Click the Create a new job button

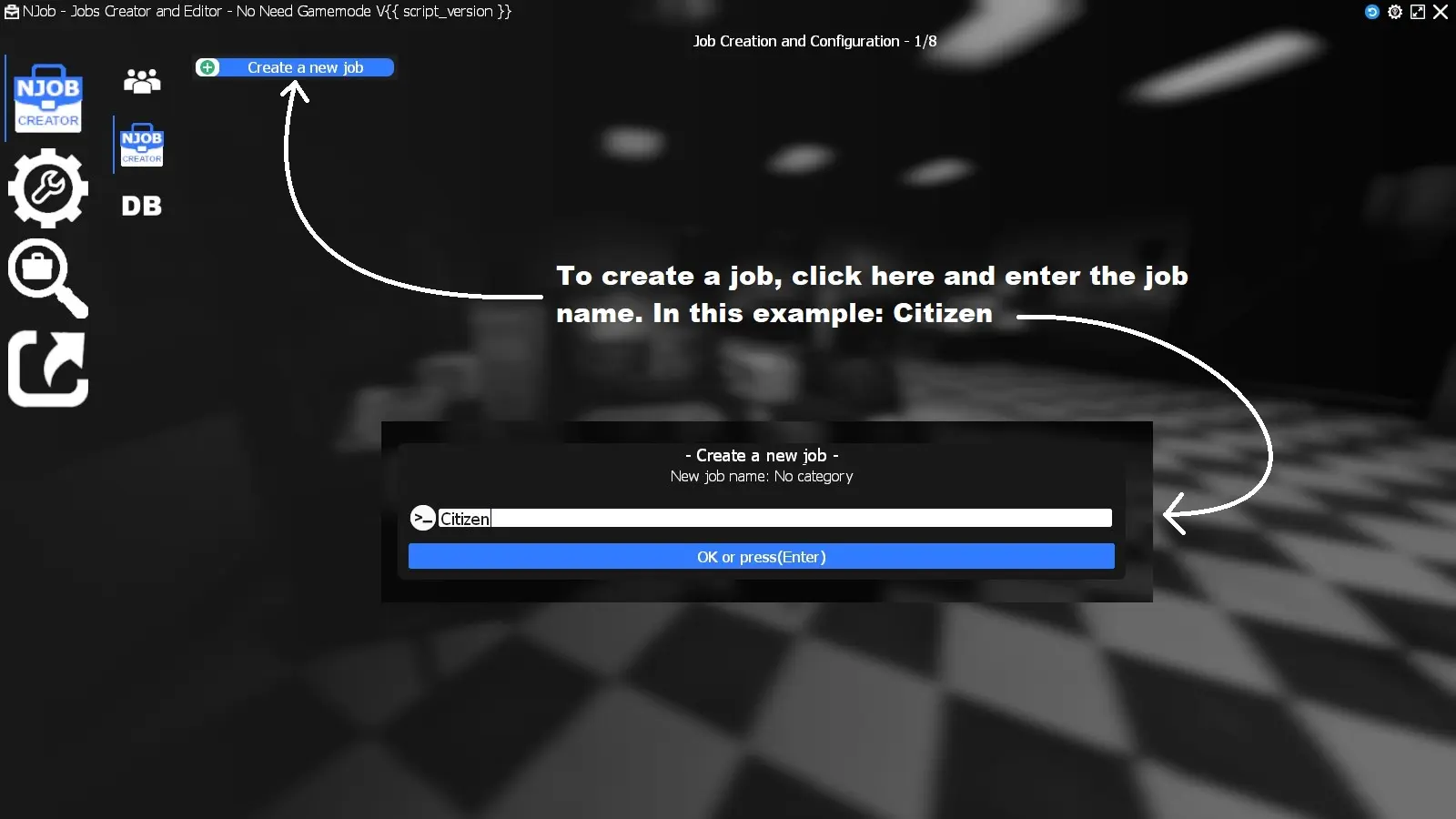click(306, 66)
